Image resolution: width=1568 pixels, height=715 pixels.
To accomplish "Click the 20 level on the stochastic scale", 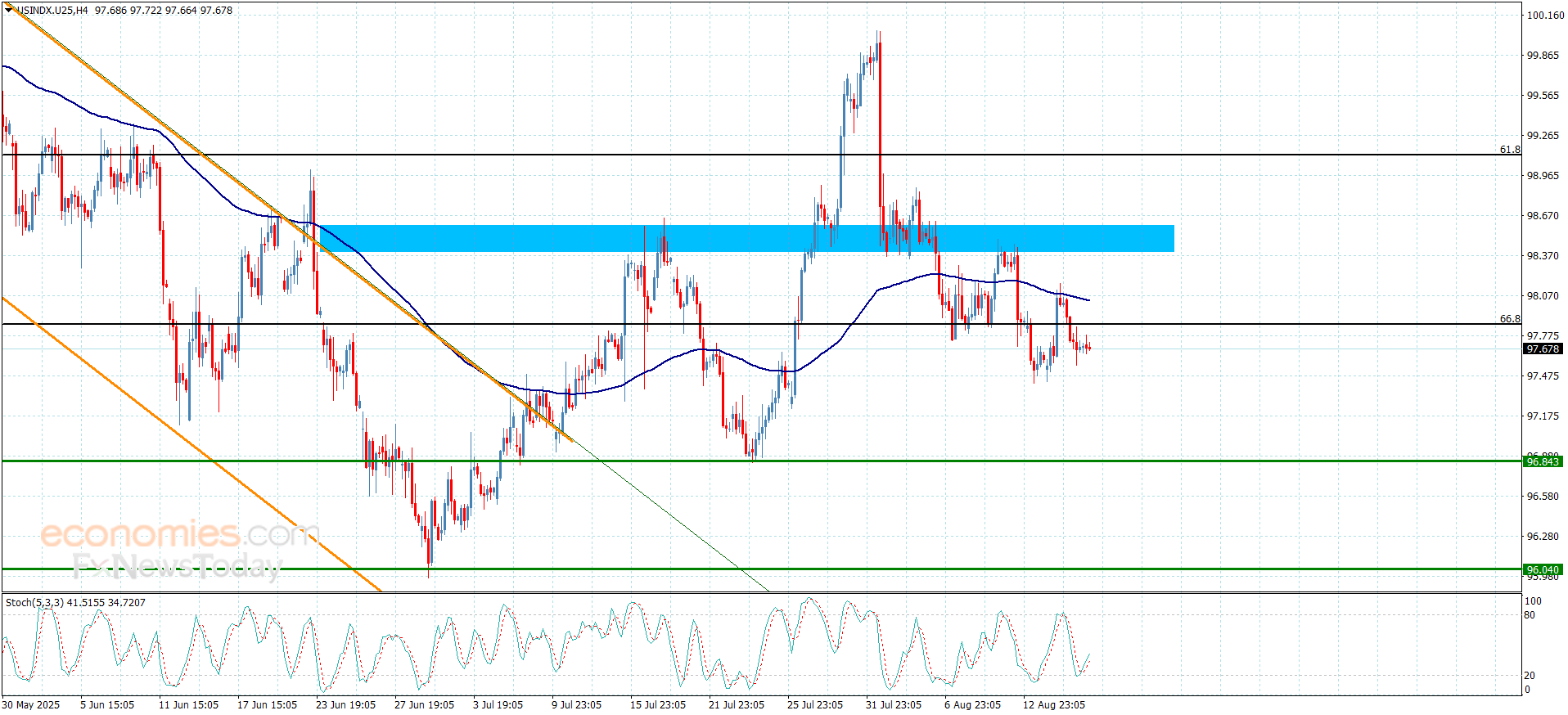I will [1530, 676].
